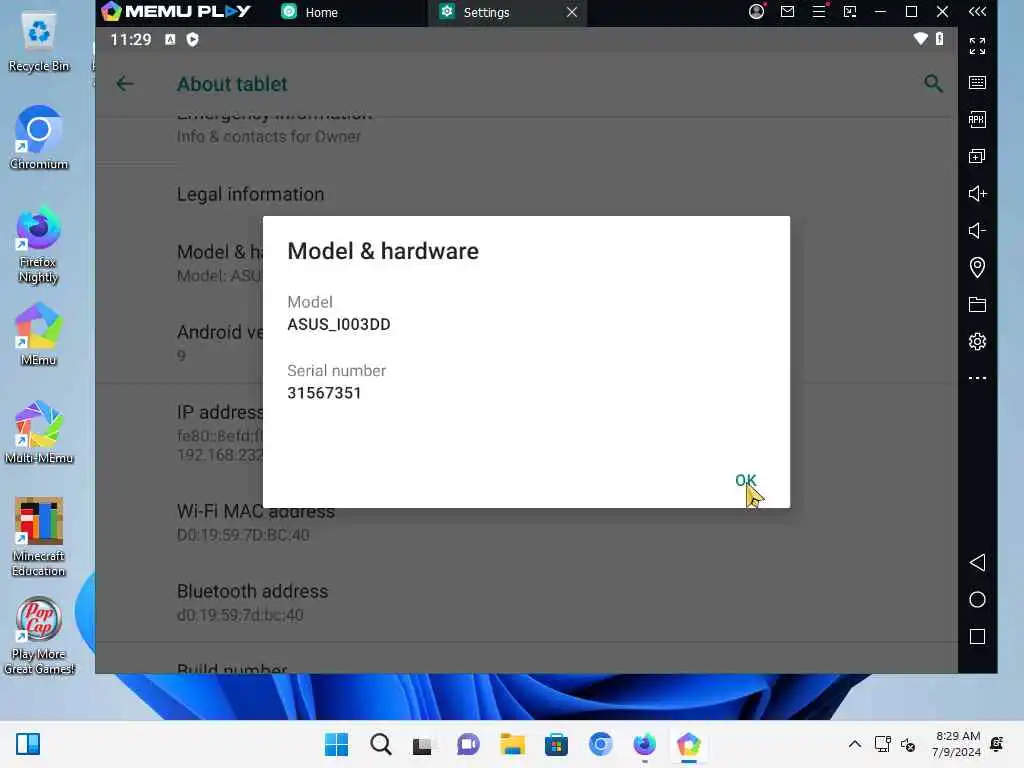Screen dimensions: 1024x768
Task: Click the MEmu multi-window display icon
Action: click(x=850, y=12)
